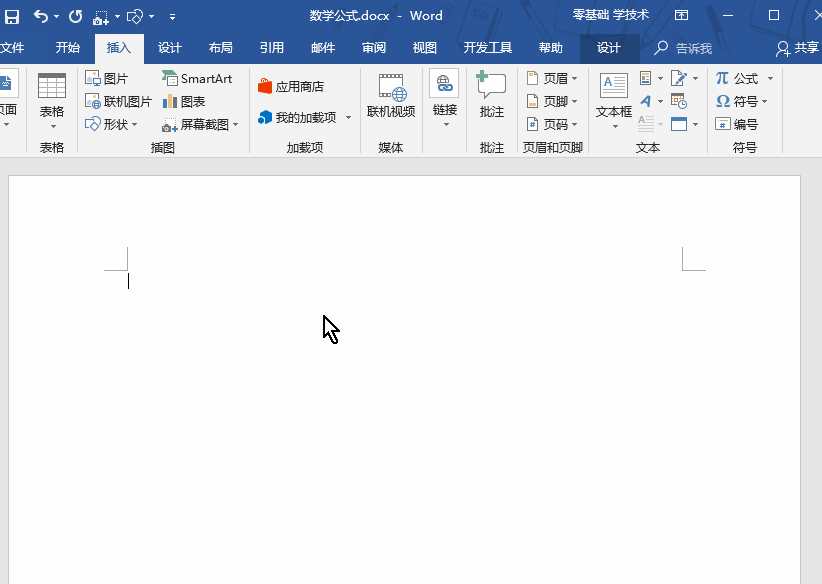
Task: Insert date and time icon
Action: tap(678, 101)
